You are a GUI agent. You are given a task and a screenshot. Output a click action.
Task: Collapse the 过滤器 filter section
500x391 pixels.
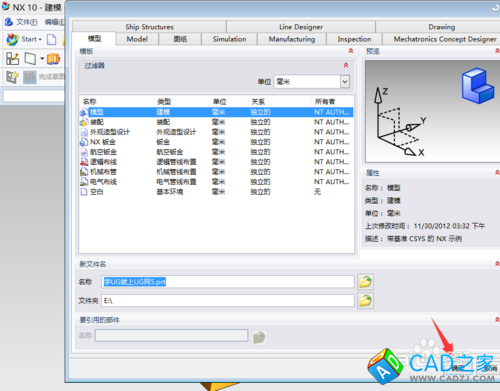pos(346,65)
